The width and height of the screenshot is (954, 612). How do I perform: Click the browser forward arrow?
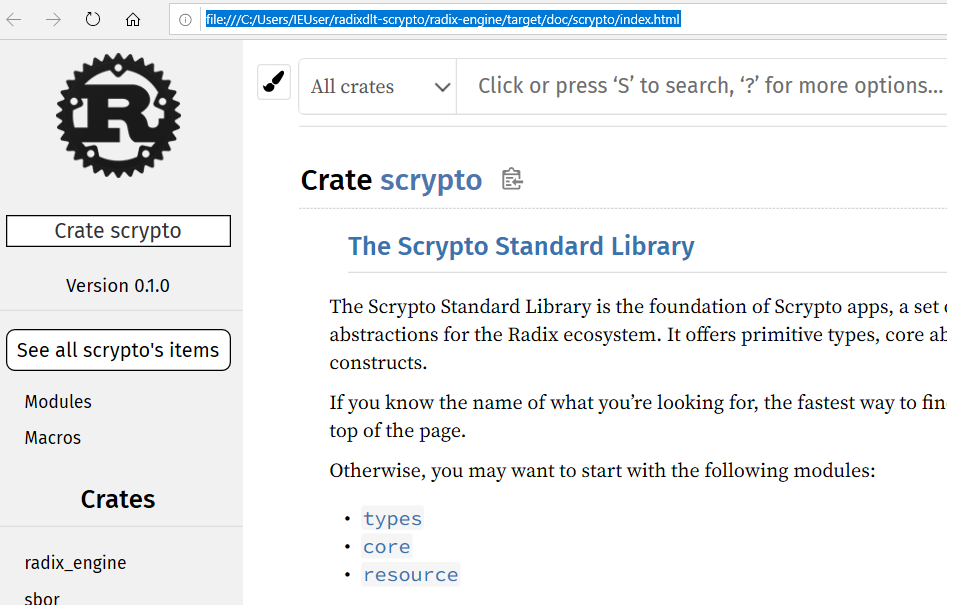[53, 20]
